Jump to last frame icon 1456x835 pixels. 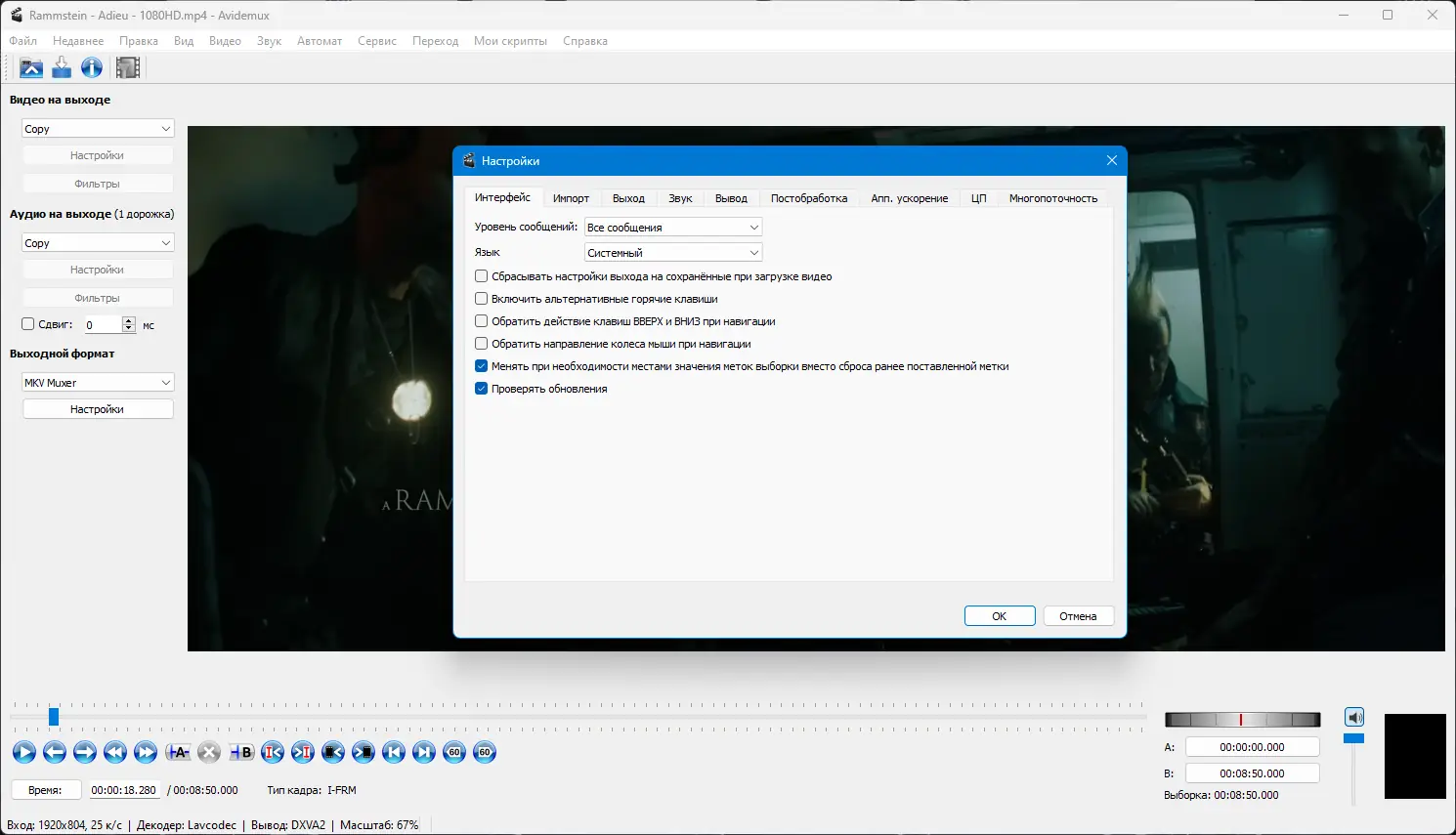(424, 752)
